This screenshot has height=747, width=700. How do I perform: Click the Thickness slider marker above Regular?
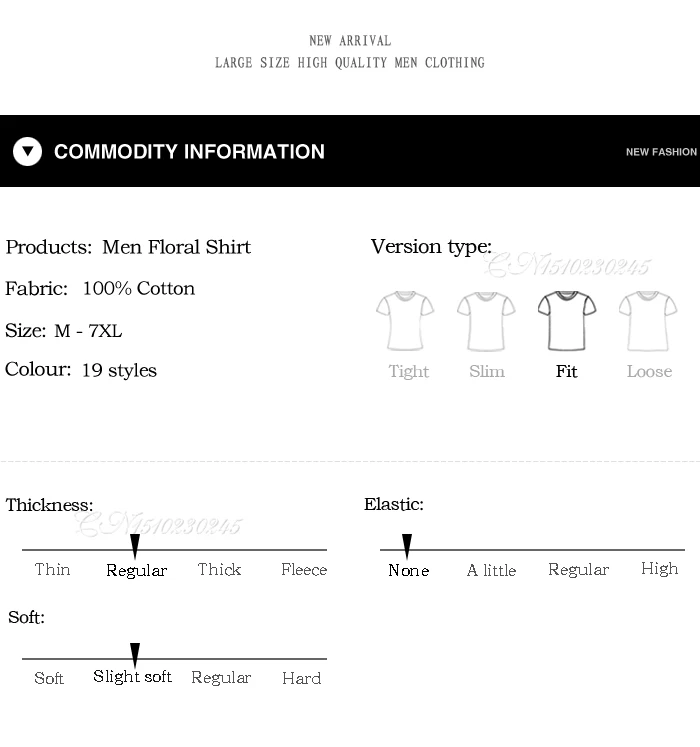tap(135, 546)
